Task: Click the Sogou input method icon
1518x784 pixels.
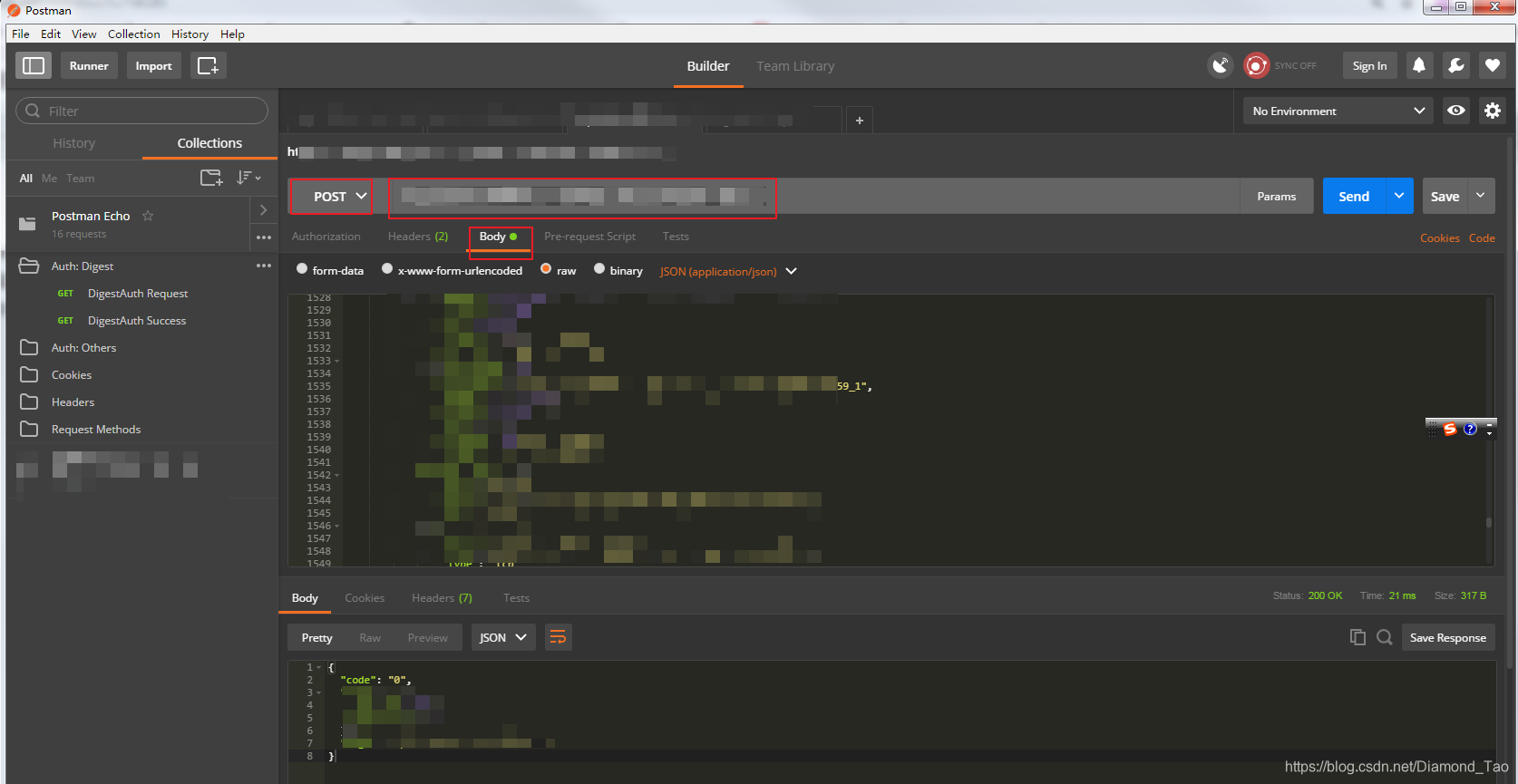Action: coord(1449,429)
